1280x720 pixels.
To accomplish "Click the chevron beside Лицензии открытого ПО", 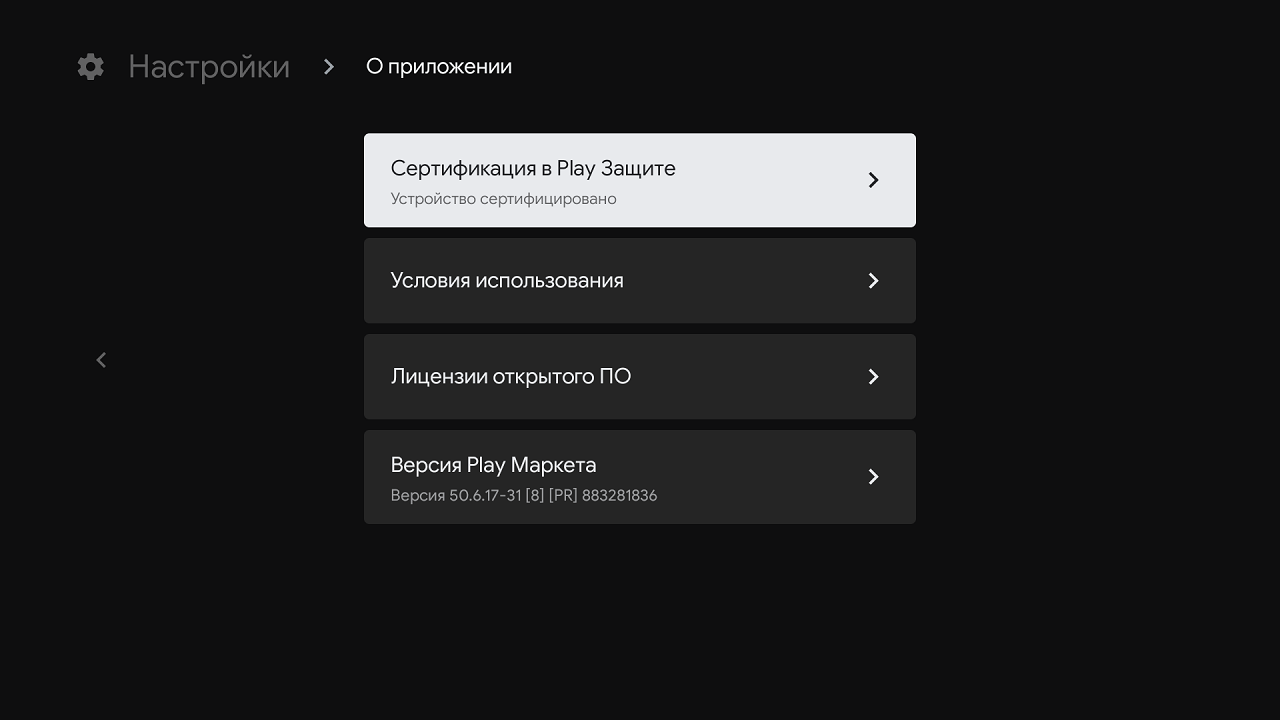I will [x=872, y=377].
